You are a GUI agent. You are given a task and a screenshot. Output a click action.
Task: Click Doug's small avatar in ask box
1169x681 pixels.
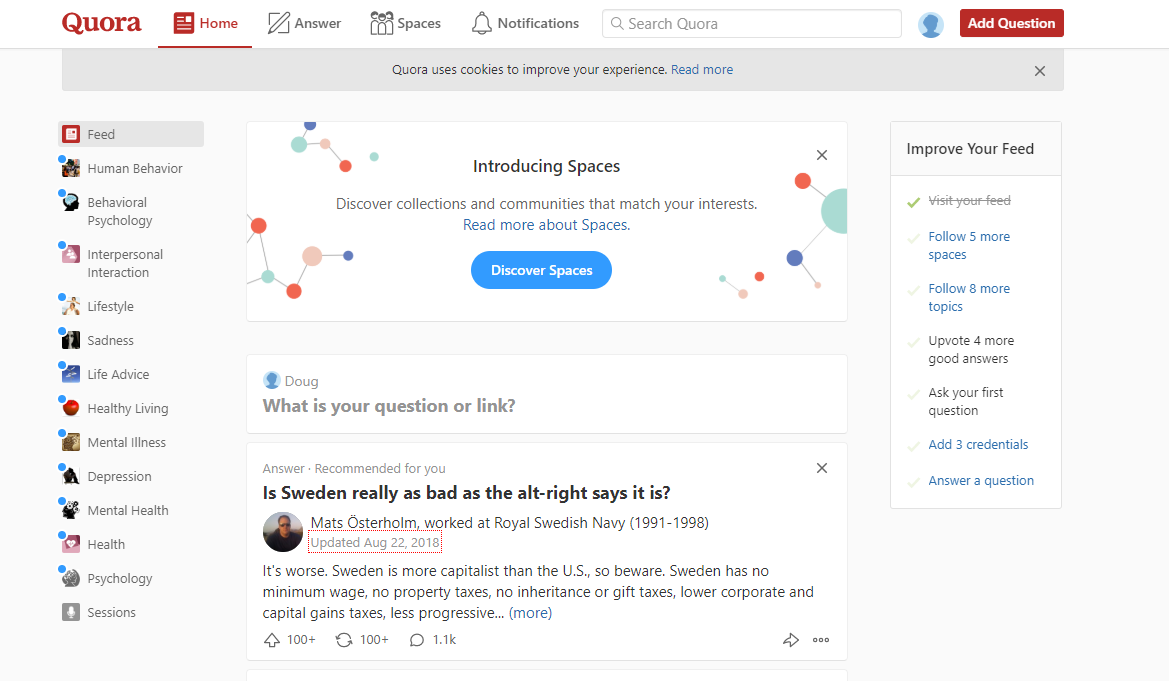tap(271, 380)
